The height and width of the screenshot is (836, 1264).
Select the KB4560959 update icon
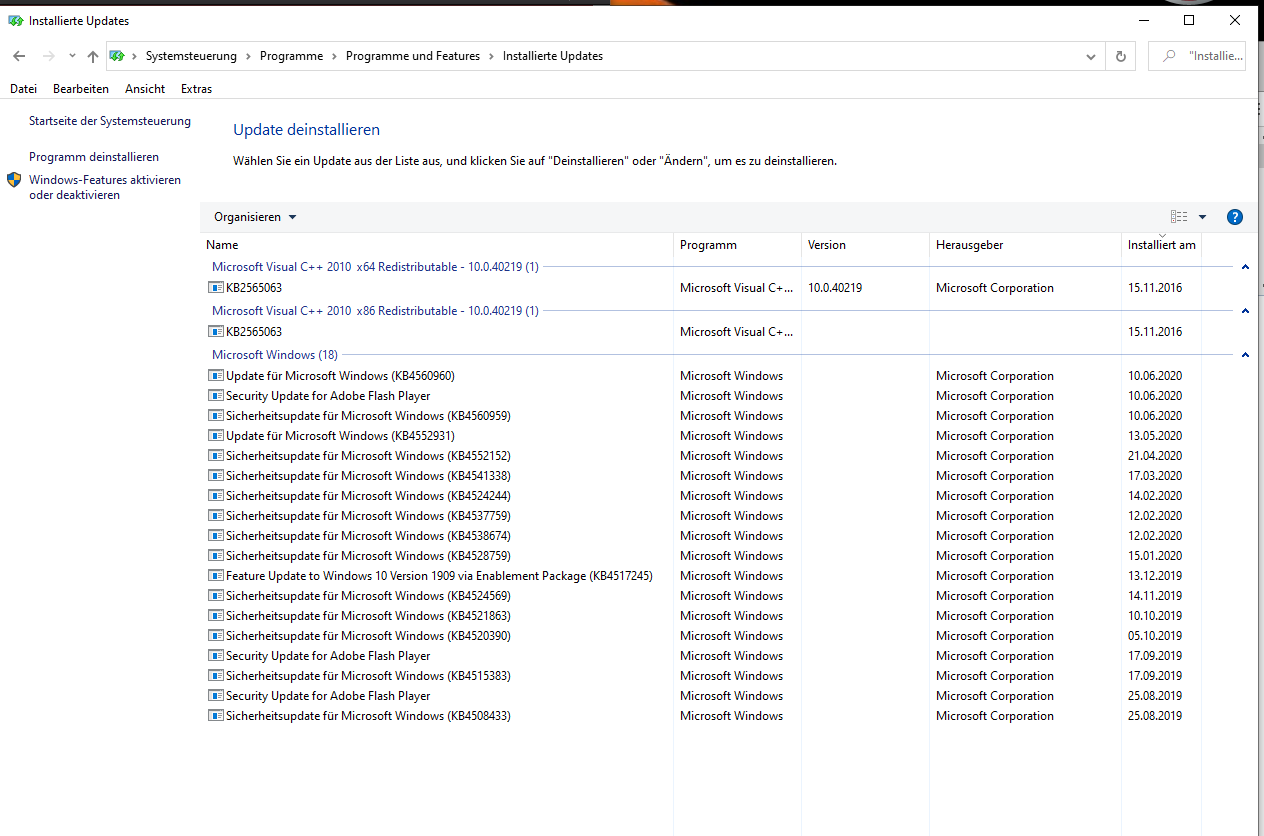point(215,416)
